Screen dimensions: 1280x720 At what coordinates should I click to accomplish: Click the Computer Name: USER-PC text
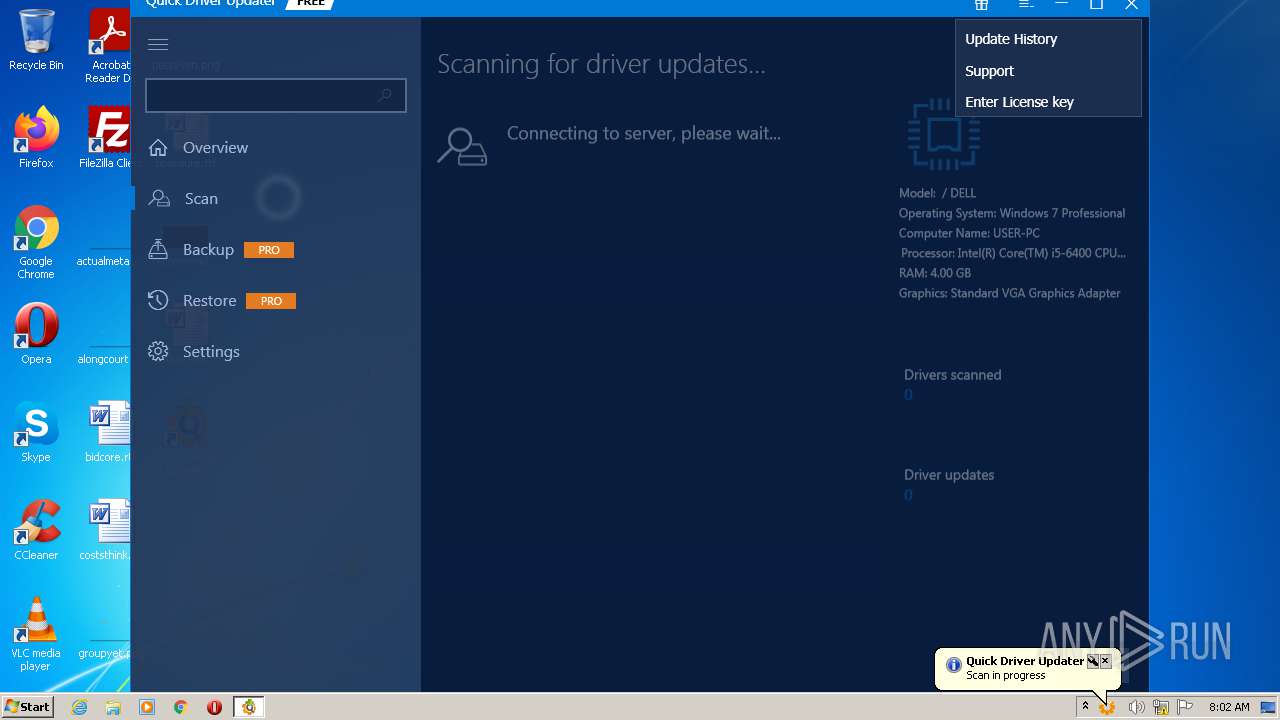coord(969,233)
